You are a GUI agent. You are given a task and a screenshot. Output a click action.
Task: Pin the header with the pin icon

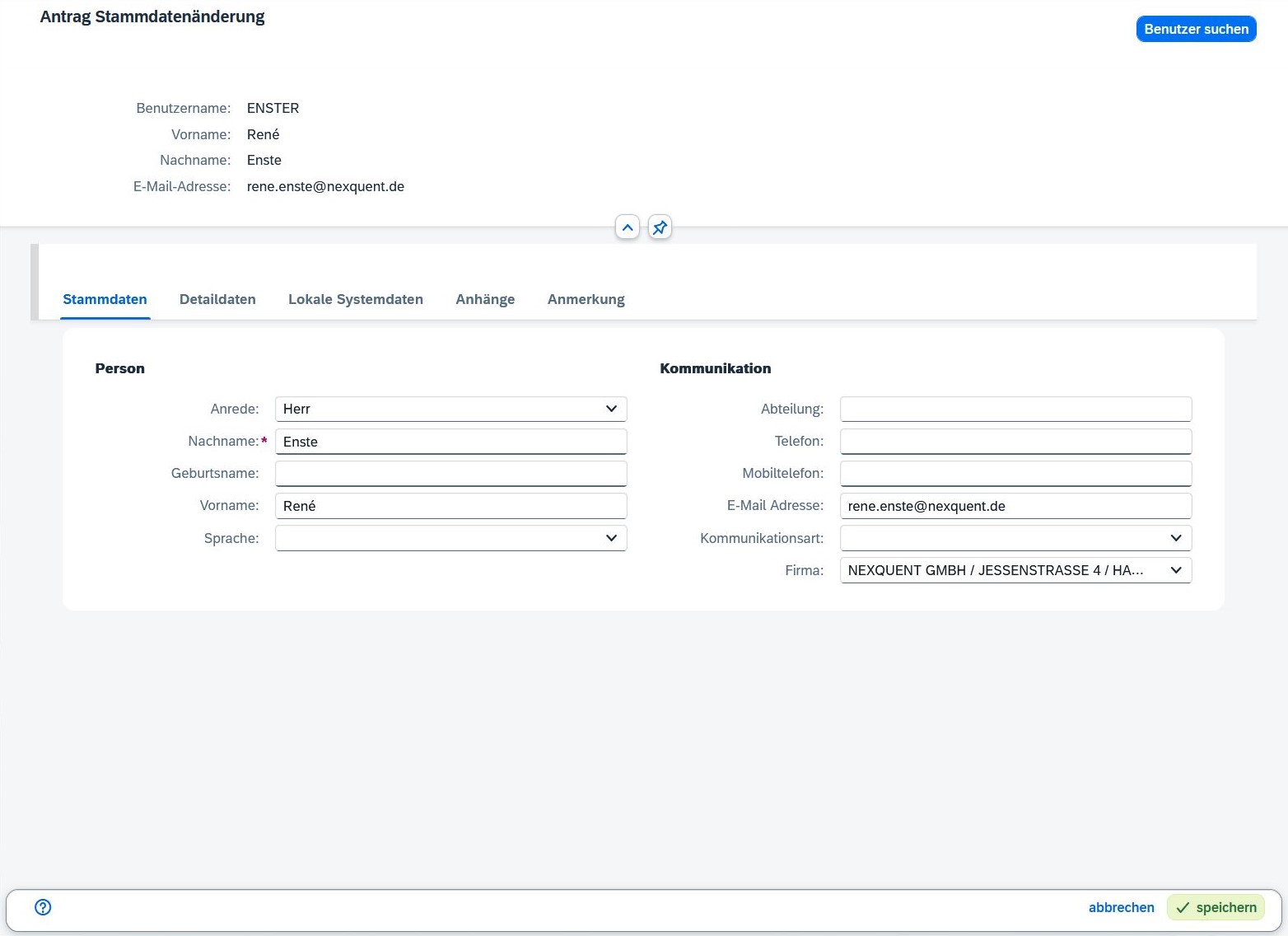[660, 227]
